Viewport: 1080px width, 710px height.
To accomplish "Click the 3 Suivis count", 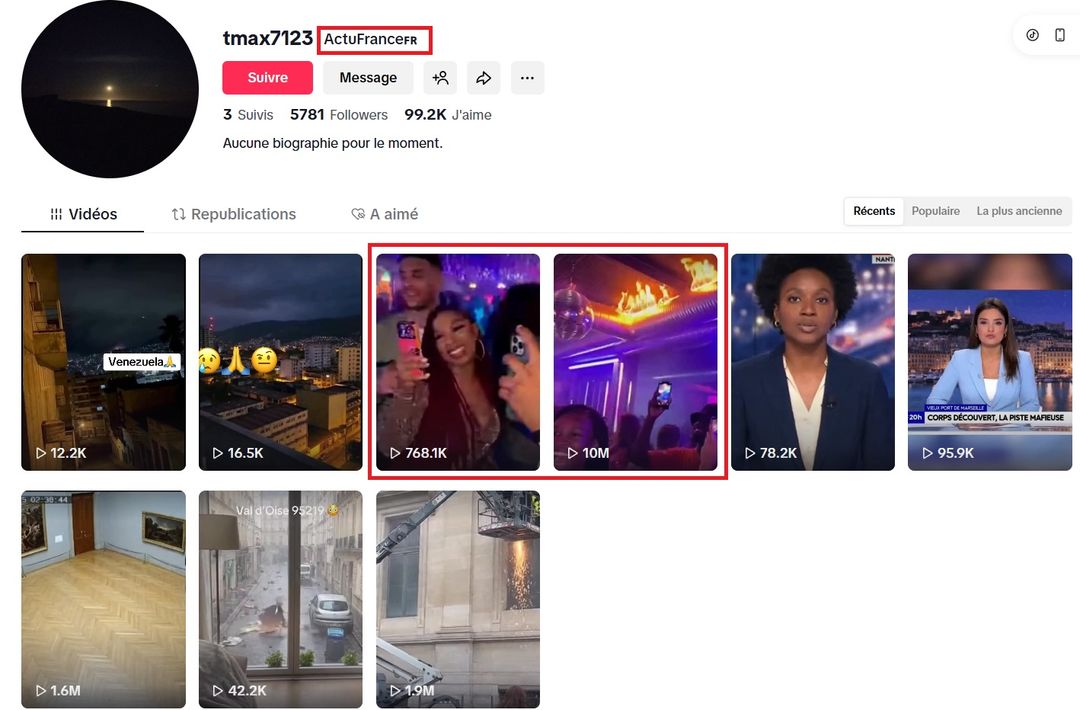I will point(248,115).
